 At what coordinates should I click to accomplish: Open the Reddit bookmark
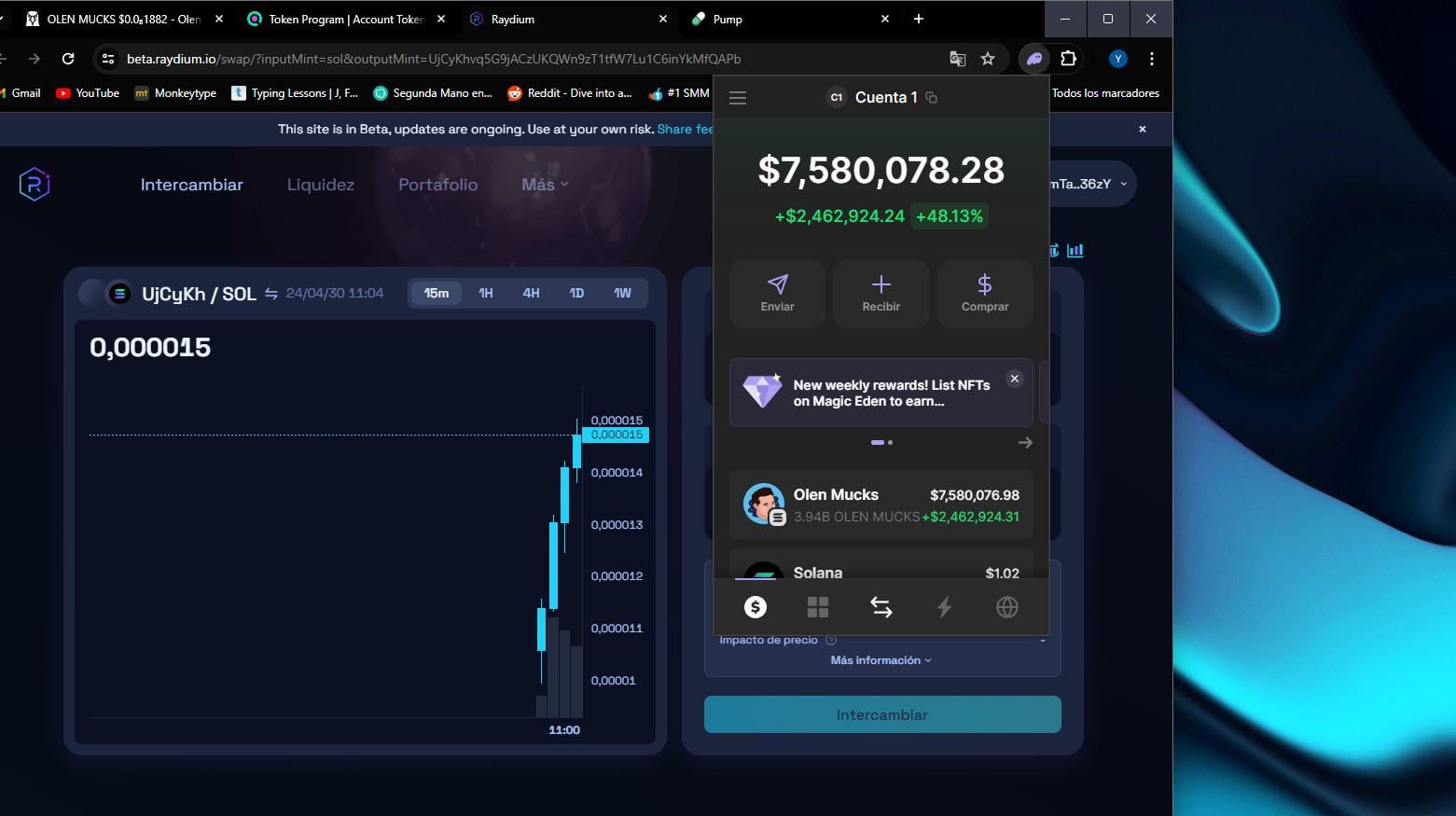point(570,93)
